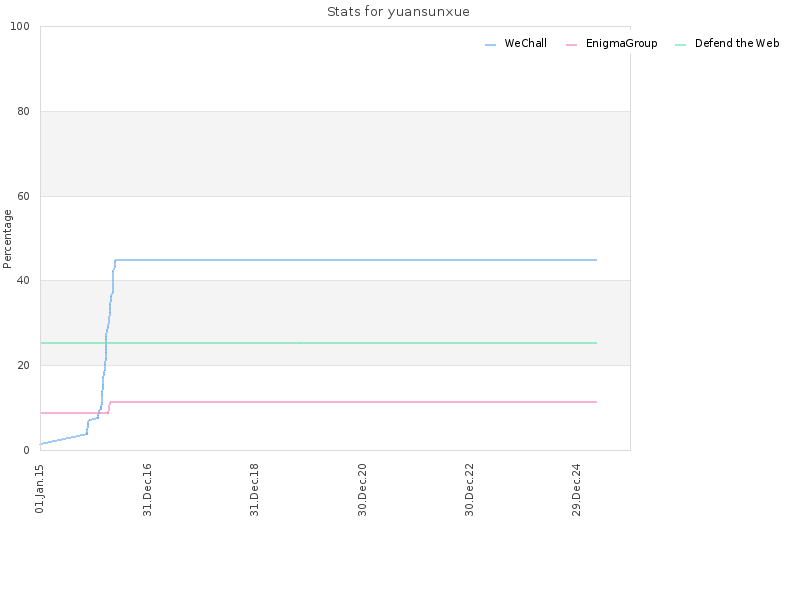Click the green Defend the Web data line

(318, 343)
